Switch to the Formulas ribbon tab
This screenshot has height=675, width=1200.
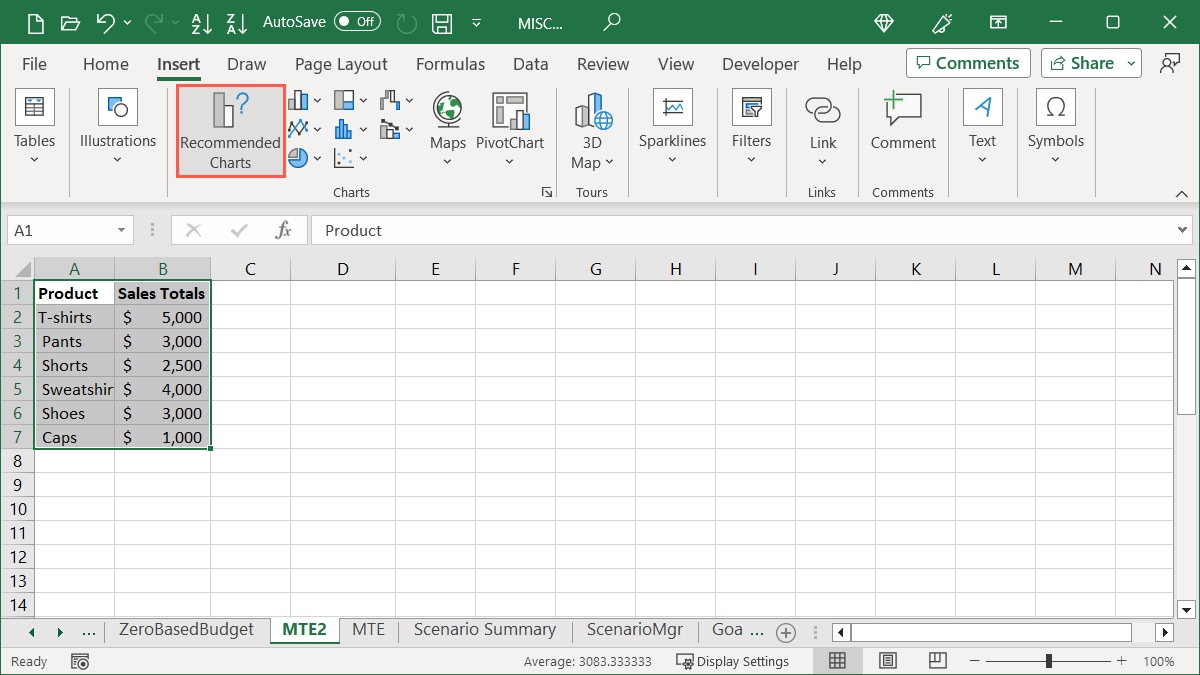[450, 63]
